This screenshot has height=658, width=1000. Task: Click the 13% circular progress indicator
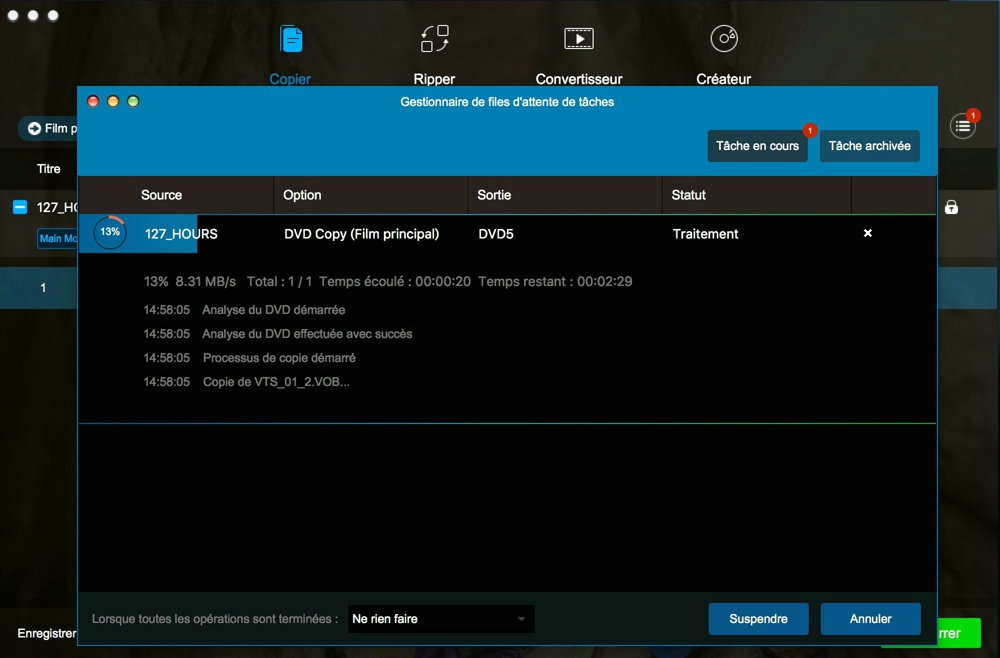pyautogui.click(x=110, y=233)
